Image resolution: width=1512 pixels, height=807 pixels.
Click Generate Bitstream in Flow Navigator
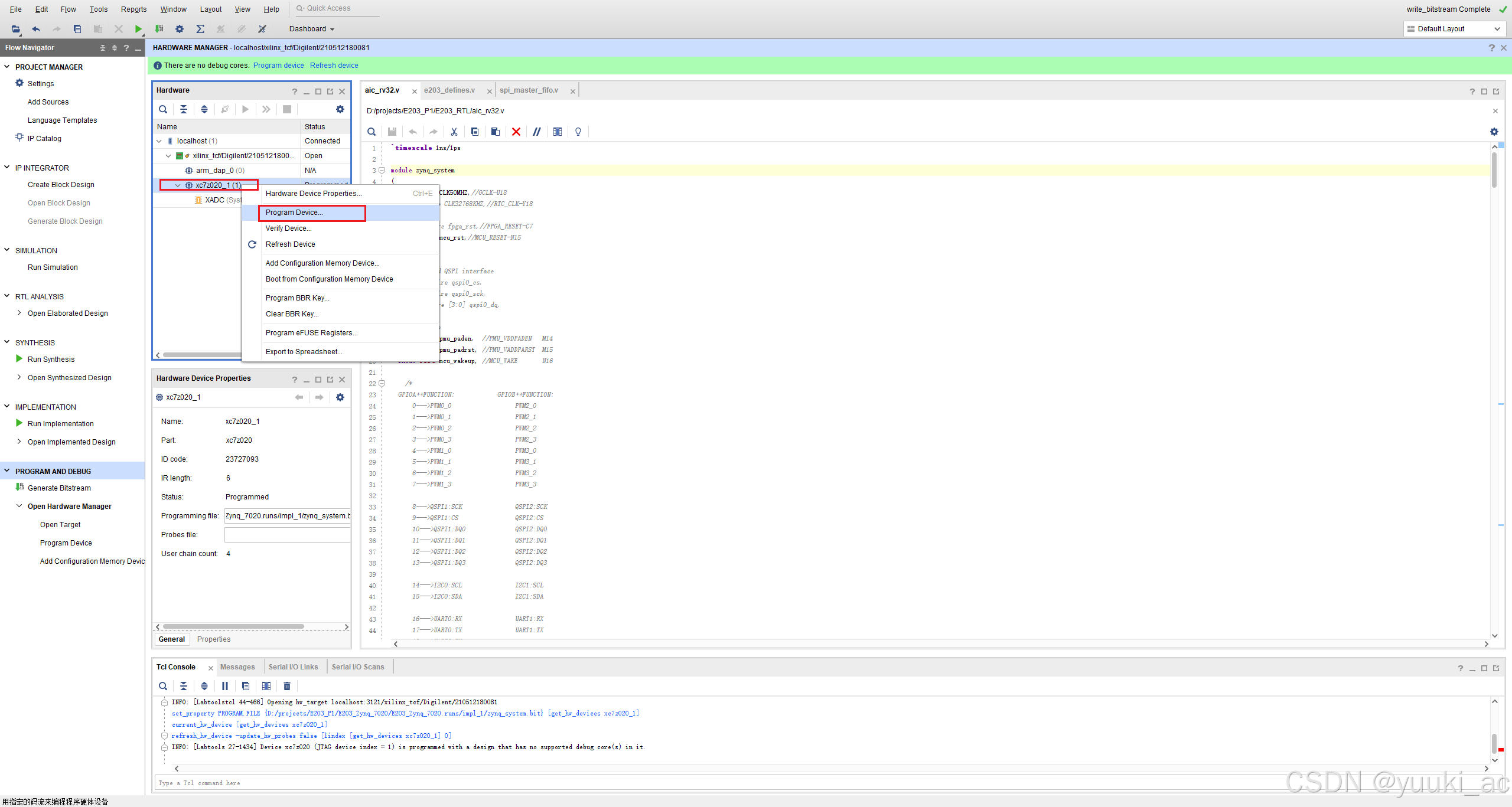(59, 488)
